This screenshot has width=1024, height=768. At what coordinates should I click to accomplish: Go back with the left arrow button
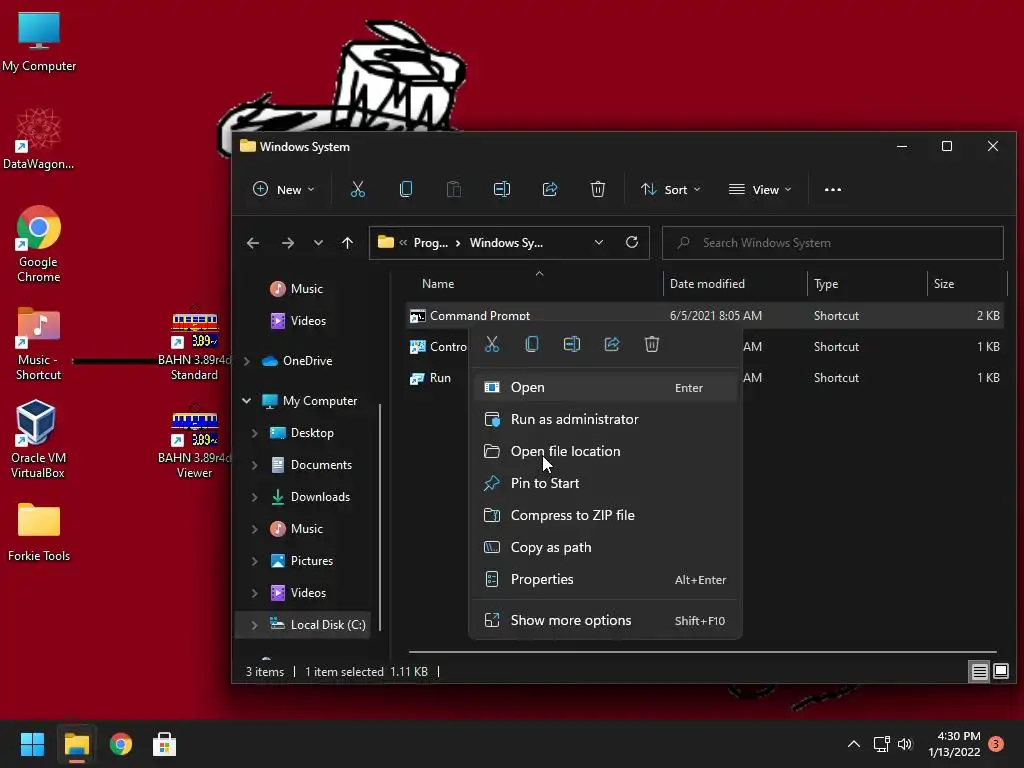253,243
